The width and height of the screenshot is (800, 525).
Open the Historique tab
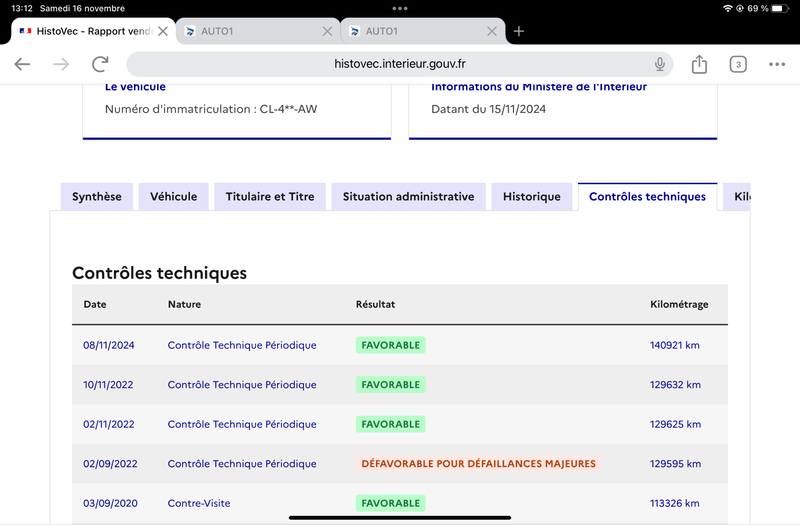coord(532,196)
